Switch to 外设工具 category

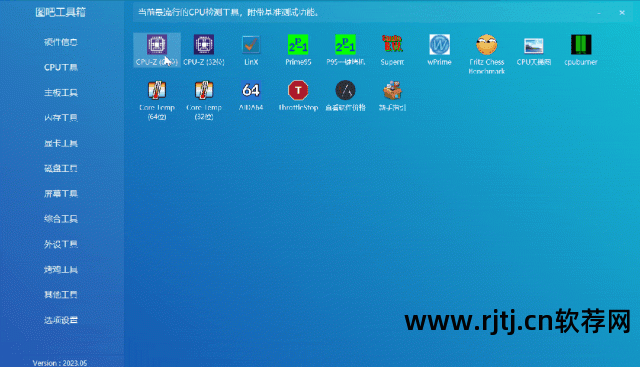61,244
